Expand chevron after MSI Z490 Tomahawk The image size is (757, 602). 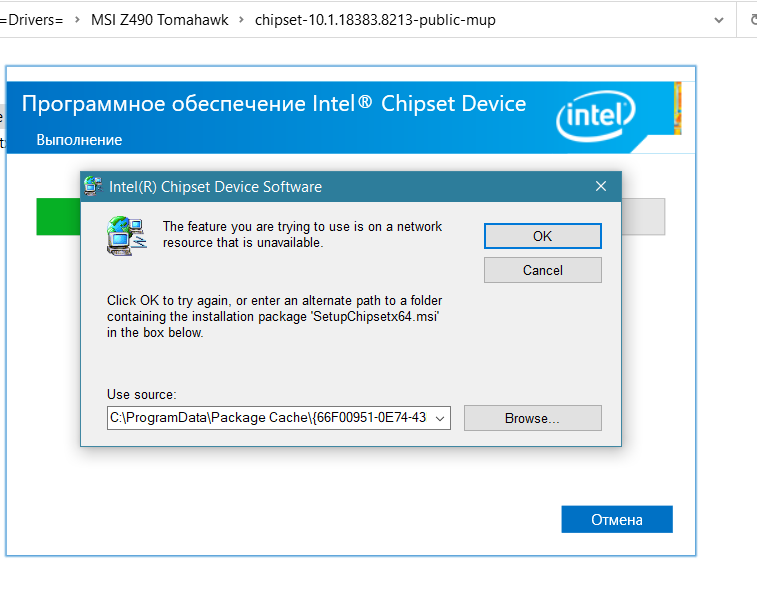[241, 20]
